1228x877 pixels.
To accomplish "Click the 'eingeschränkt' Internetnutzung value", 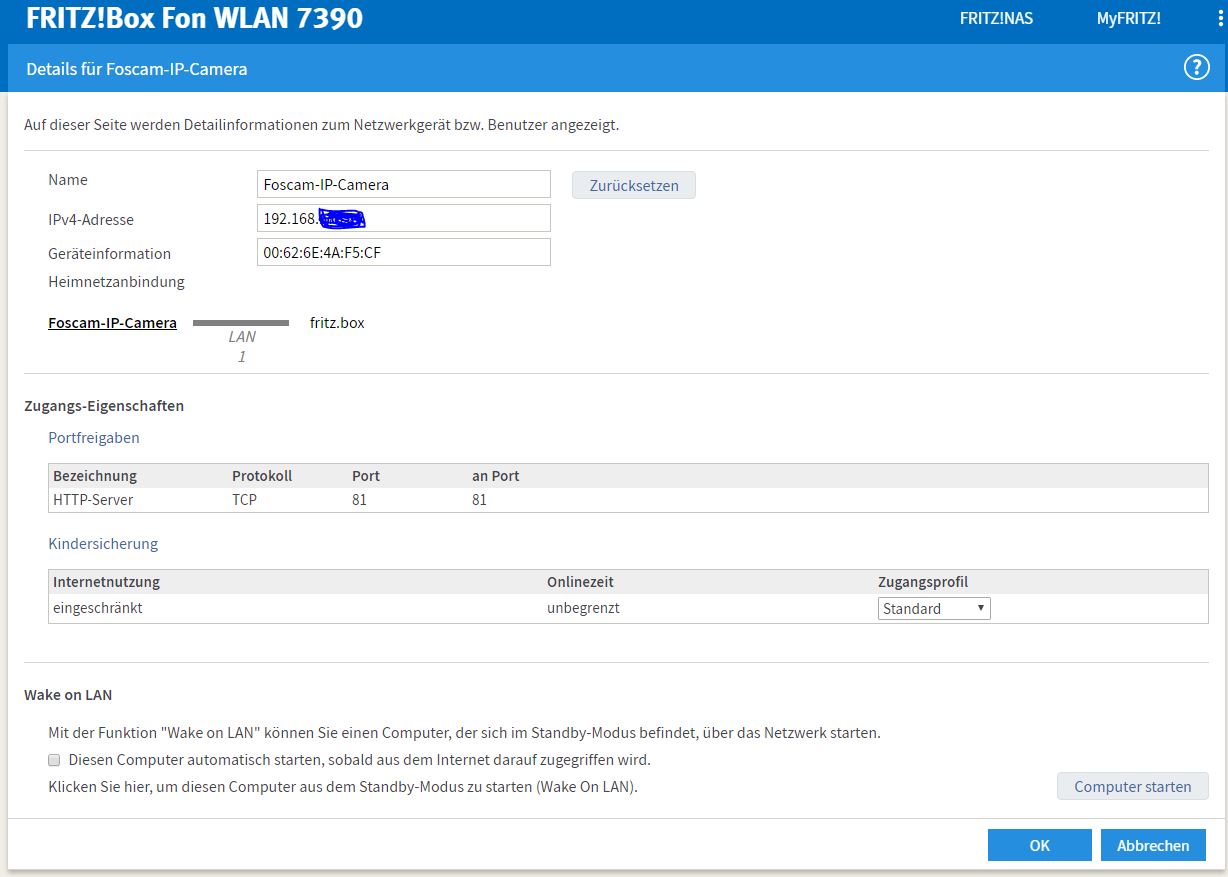I will pos(98,608).
